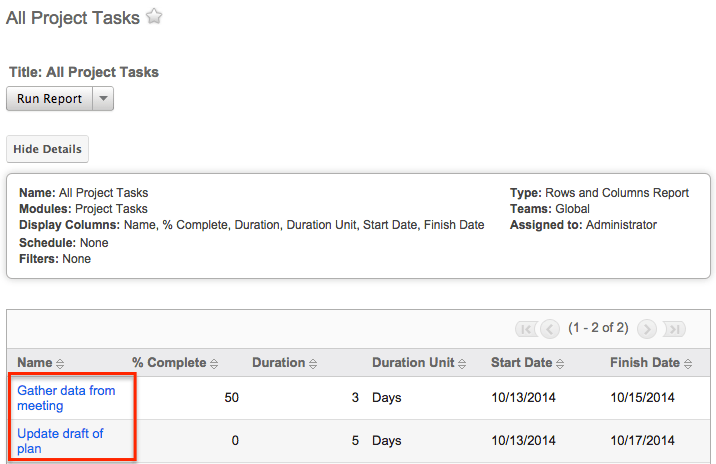The image size is (716, 464).
Task: Collapse details with Hide Details button
Action: (x=47, y=149)
